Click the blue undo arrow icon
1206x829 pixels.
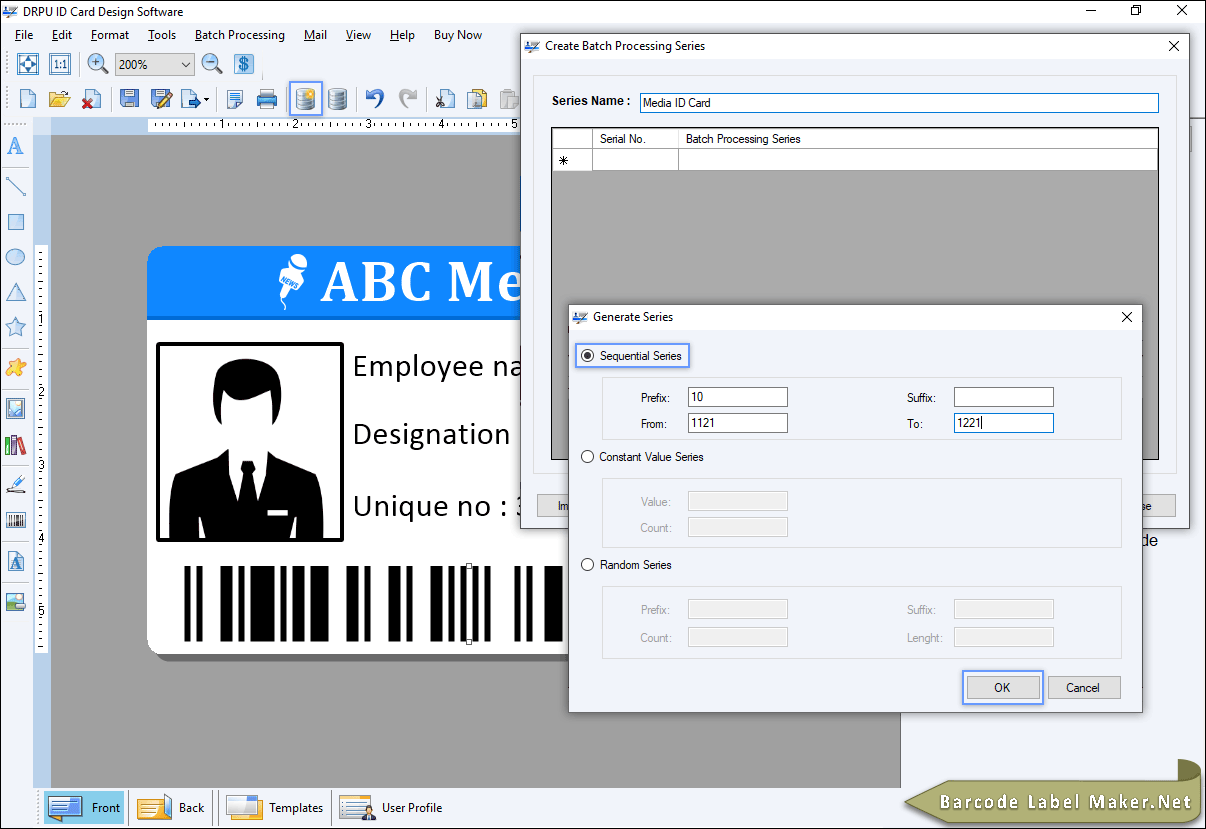tap(375, 99)
